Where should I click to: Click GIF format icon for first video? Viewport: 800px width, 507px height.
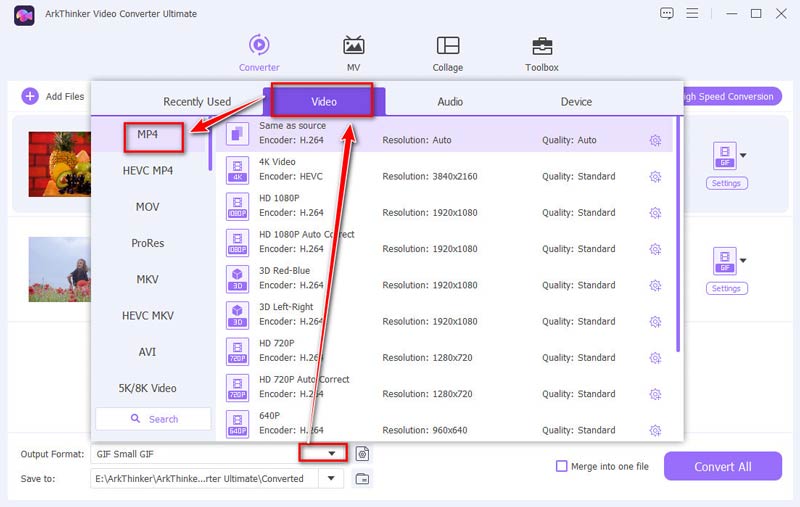(724, 156)
